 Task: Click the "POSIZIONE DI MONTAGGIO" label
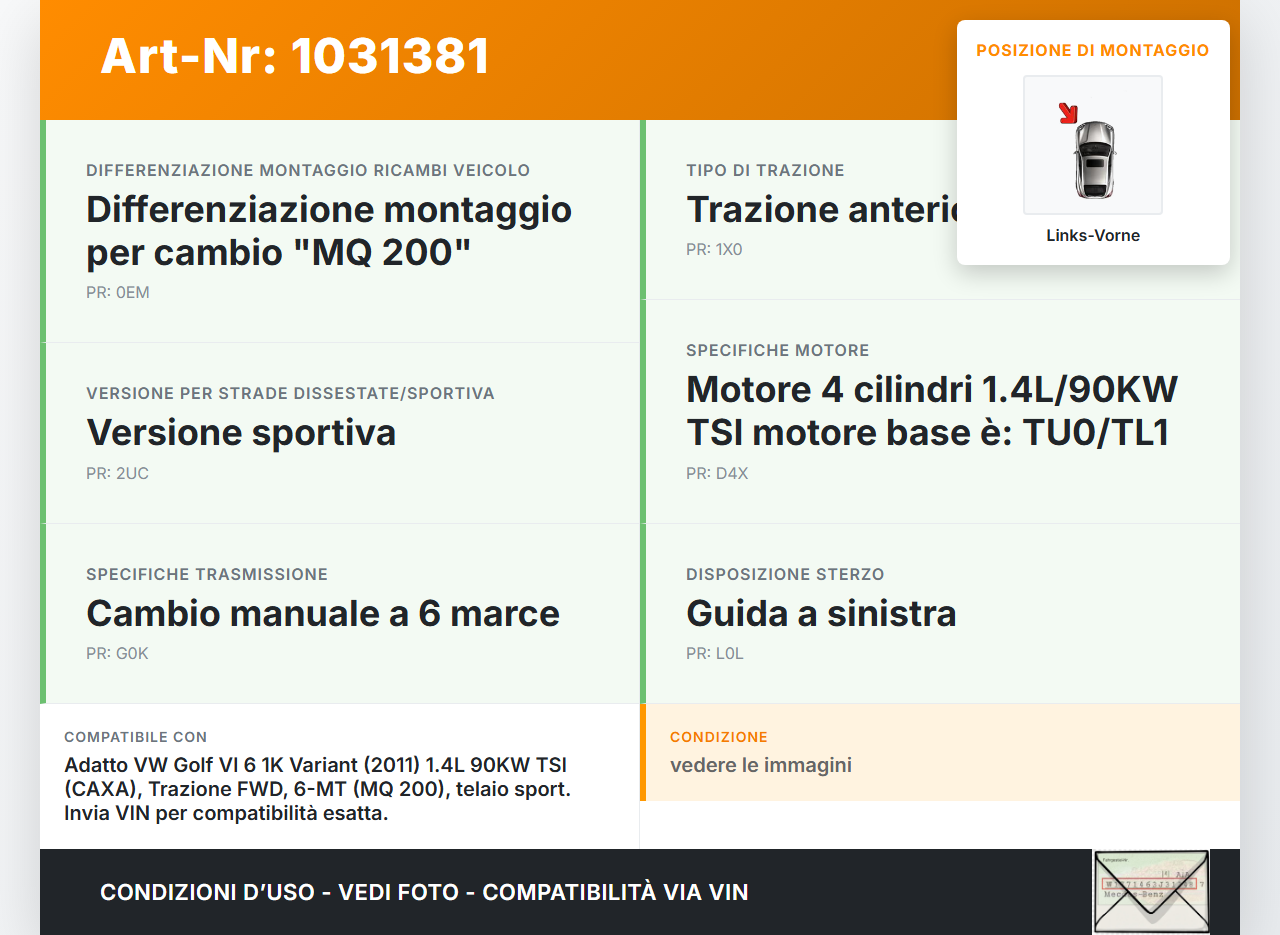pyautogui.click(x=1093, y=50)
